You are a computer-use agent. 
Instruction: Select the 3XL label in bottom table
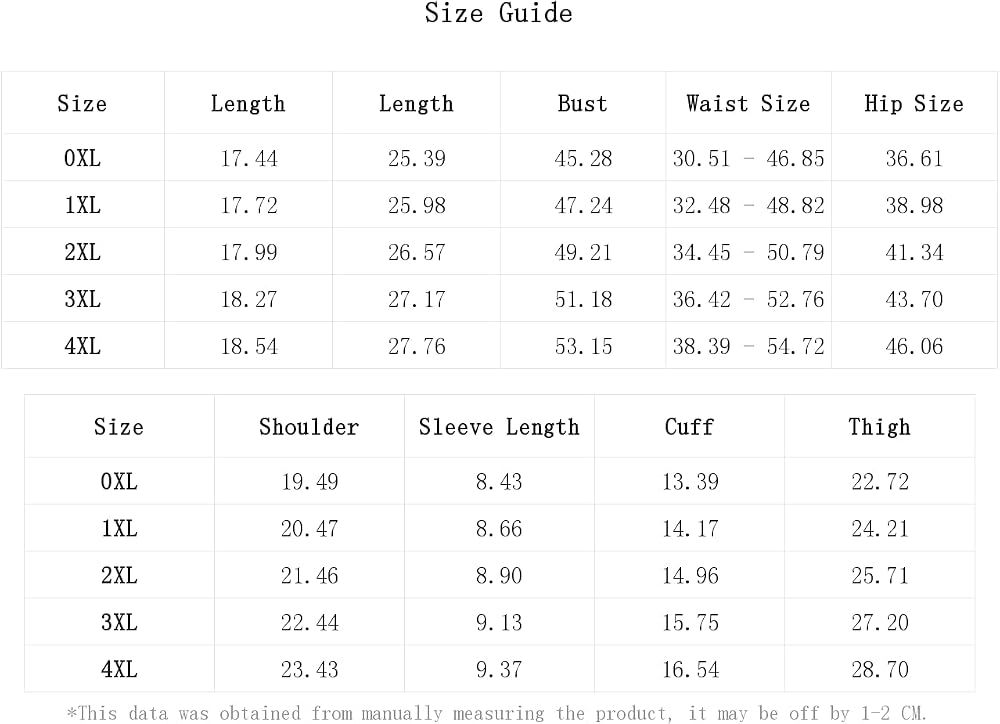tap(119, 622)
